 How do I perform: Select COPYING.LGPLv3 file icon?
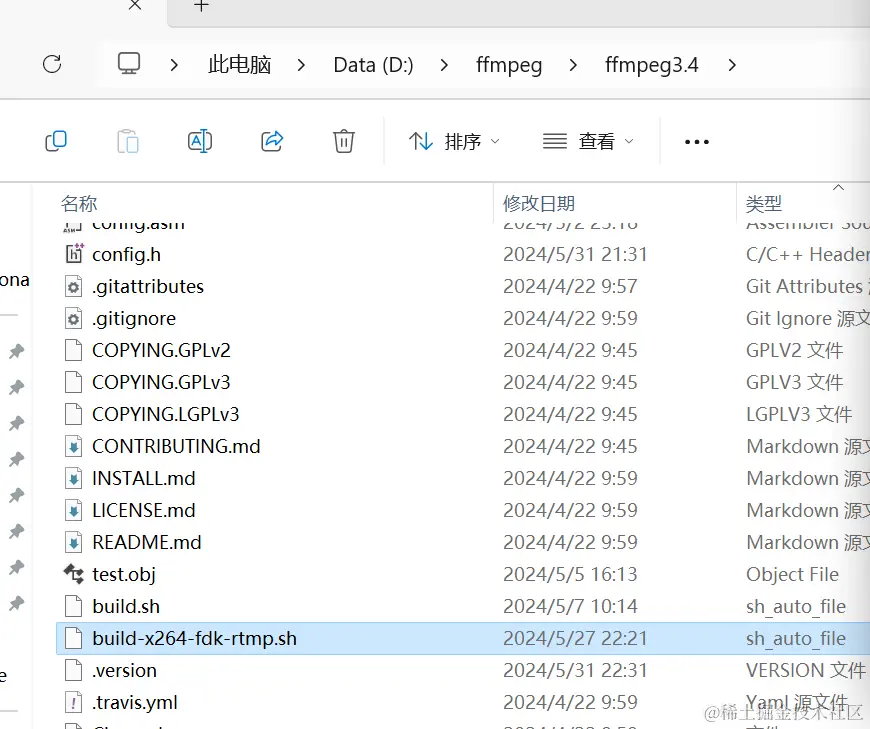click(x=74, y=414)
